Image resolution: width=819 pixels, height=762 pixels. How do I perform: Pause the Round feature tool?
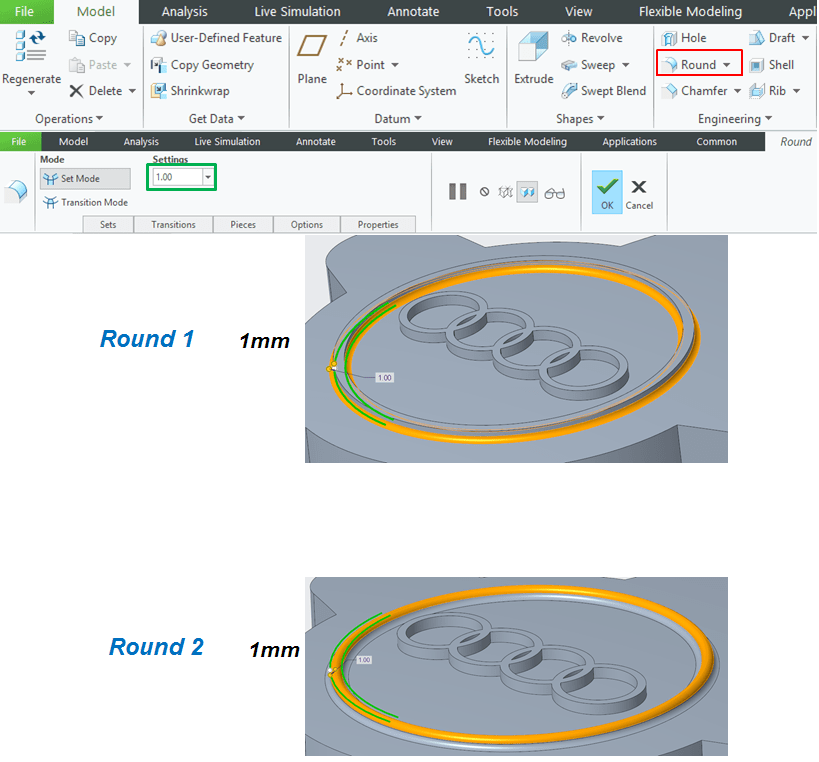click(x=458, y=191)
